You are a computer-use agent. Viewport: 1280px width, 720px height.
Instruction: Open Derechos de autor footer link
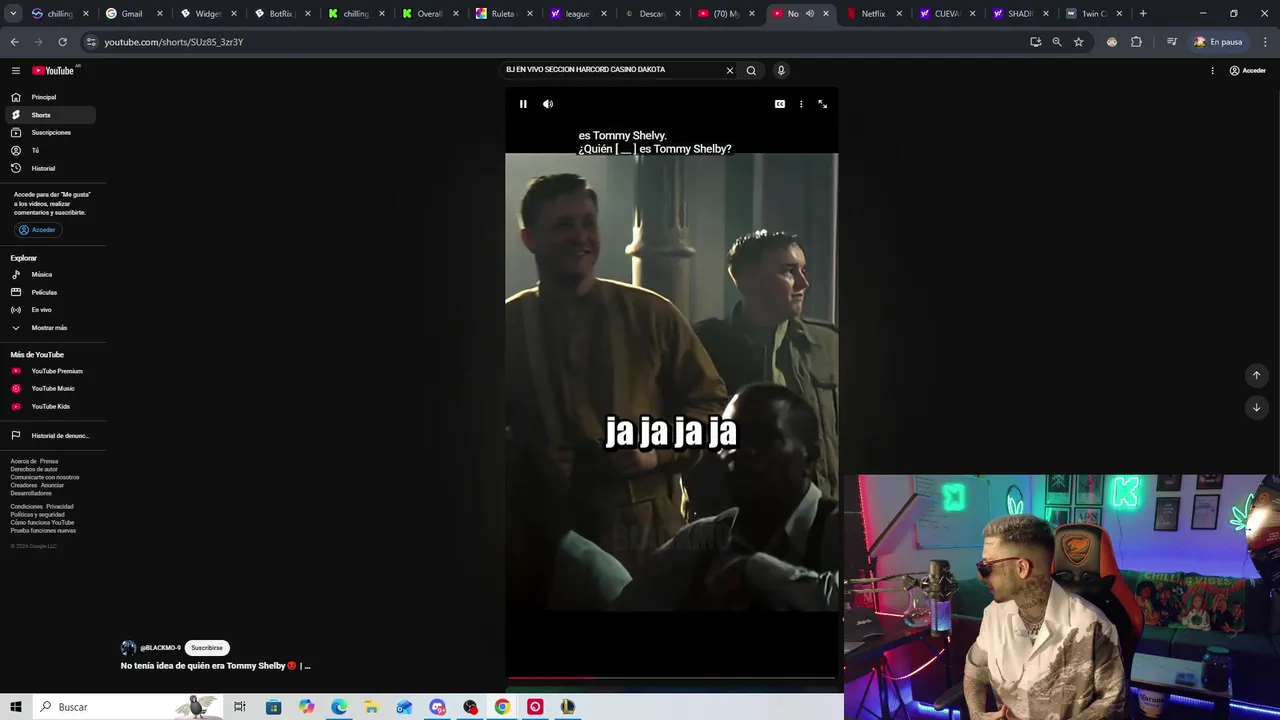click(x=34, y=469)
